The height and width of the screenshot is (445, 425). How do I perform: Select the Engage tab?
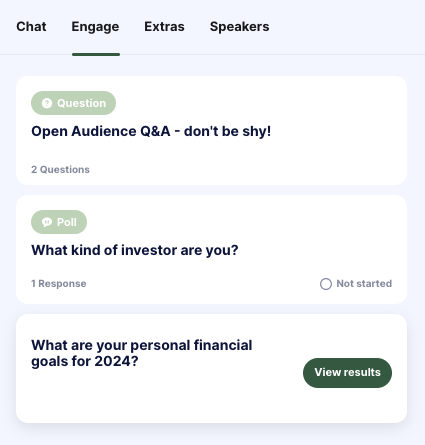(95, 27)
